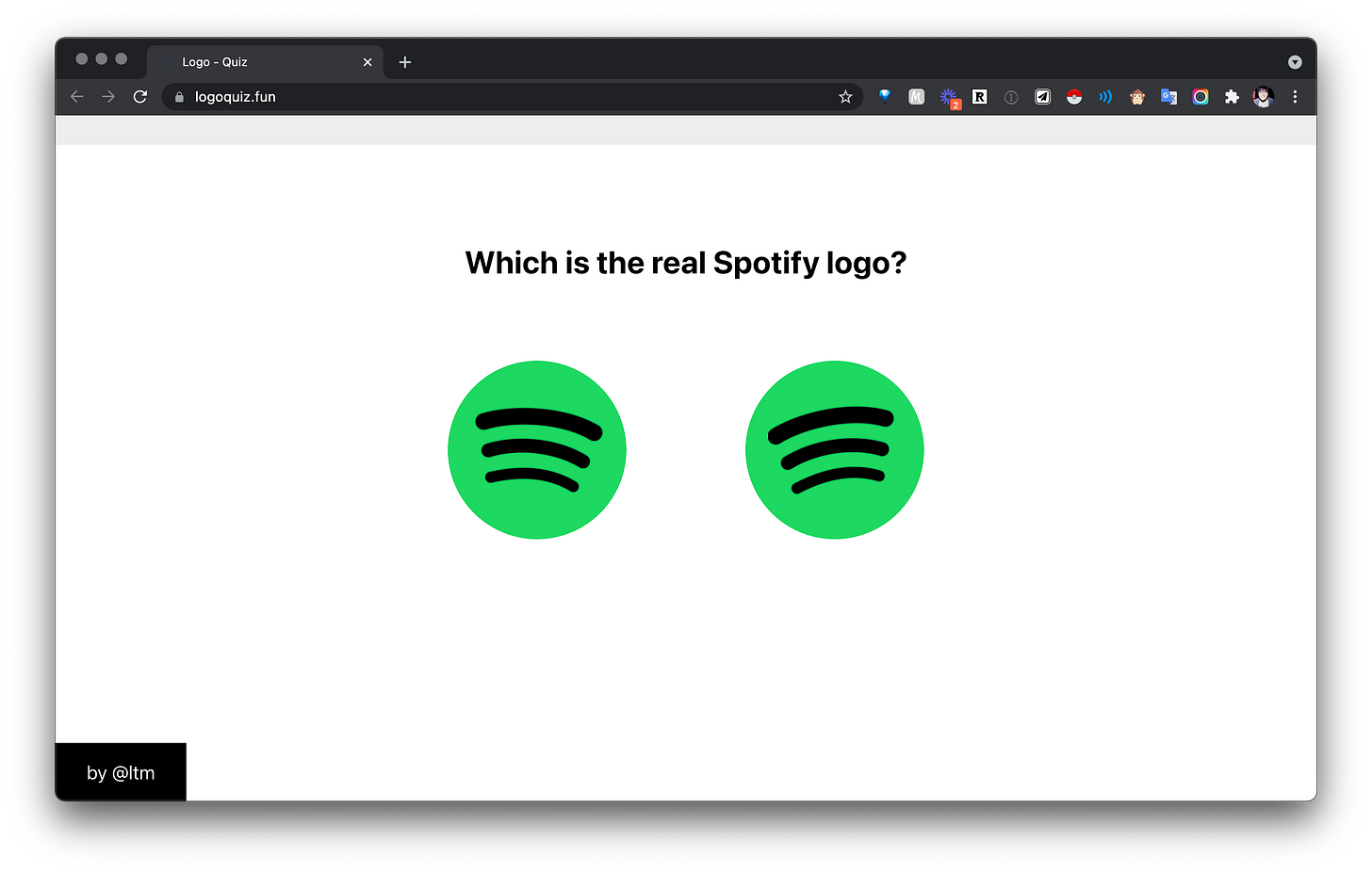Expand the tab search dropdown arrow
Image resolution: width=1372 pixels, height=874 pixels.
(x=1295, y=62)
